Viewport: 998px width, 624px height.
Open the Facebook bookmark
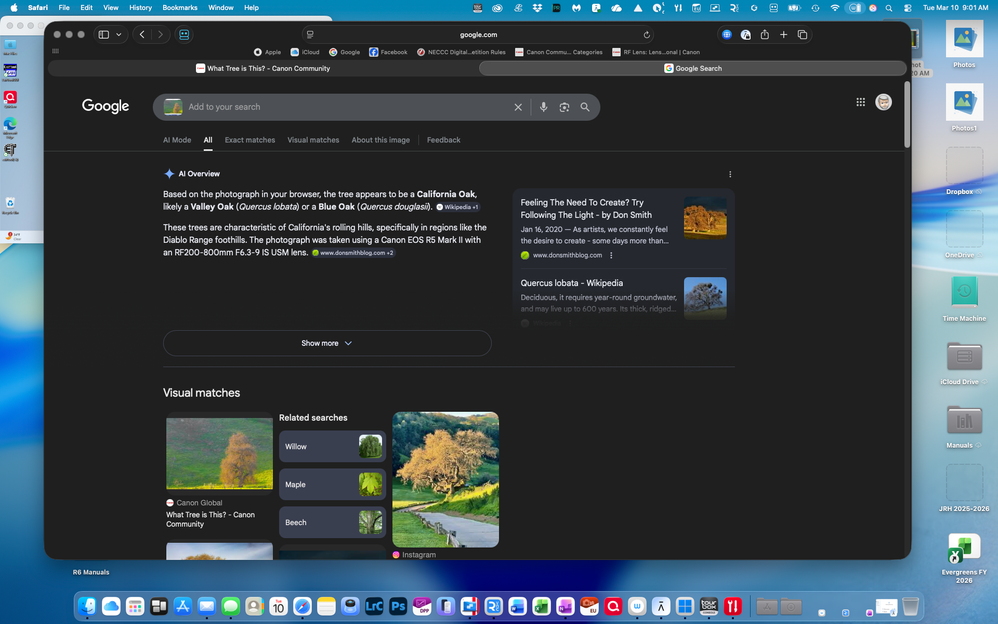click(388, 52)
